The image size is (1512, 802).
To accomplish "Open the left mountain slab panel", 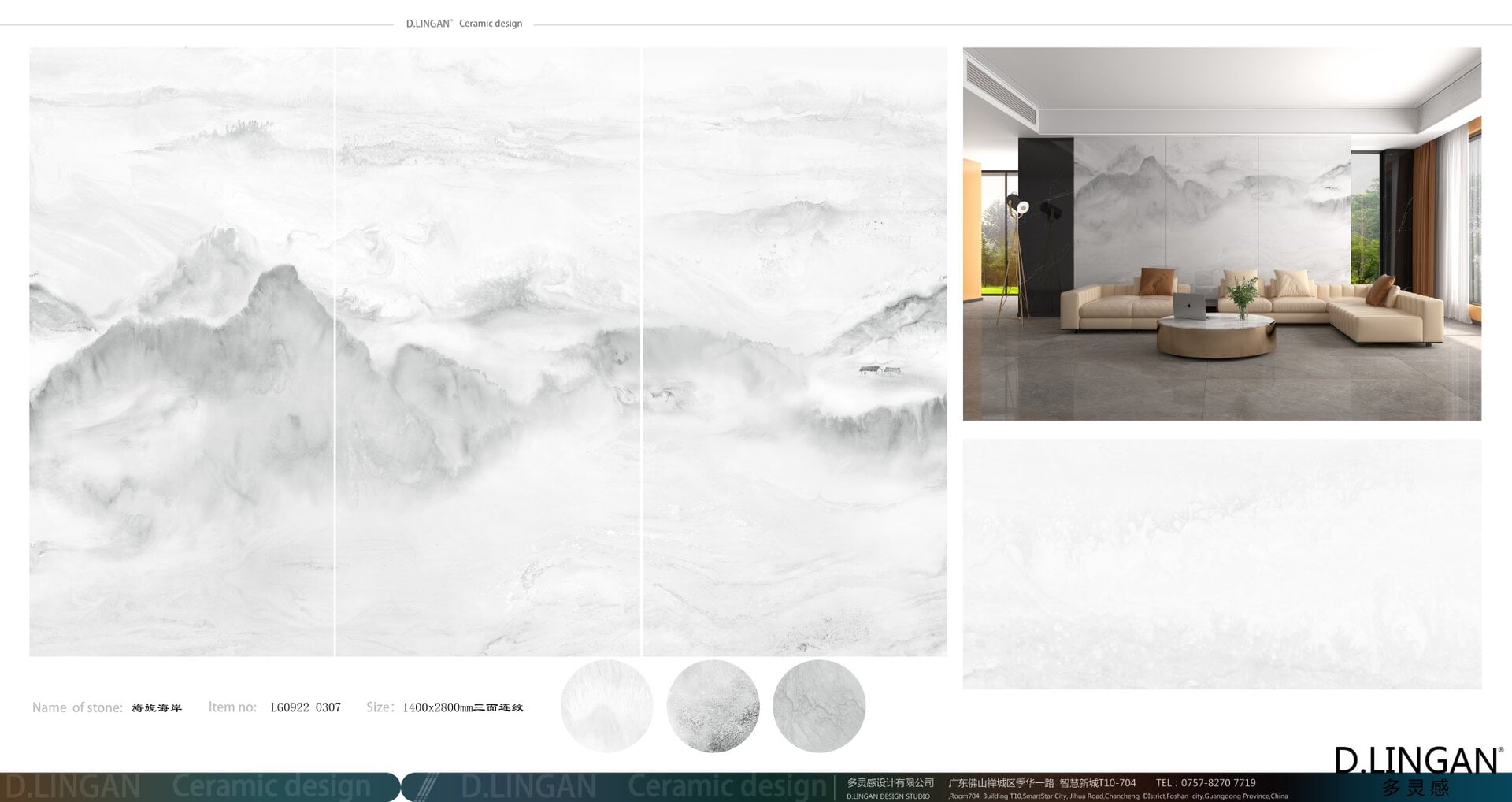I will [x=181, y=351].
